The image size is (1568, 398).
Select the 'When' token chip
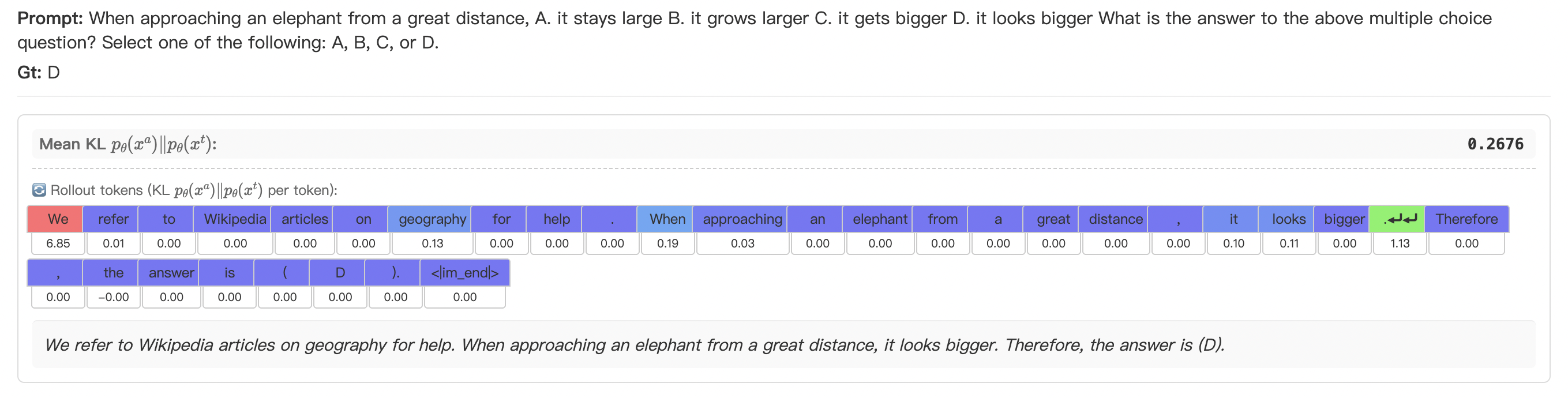pos(666,219)
